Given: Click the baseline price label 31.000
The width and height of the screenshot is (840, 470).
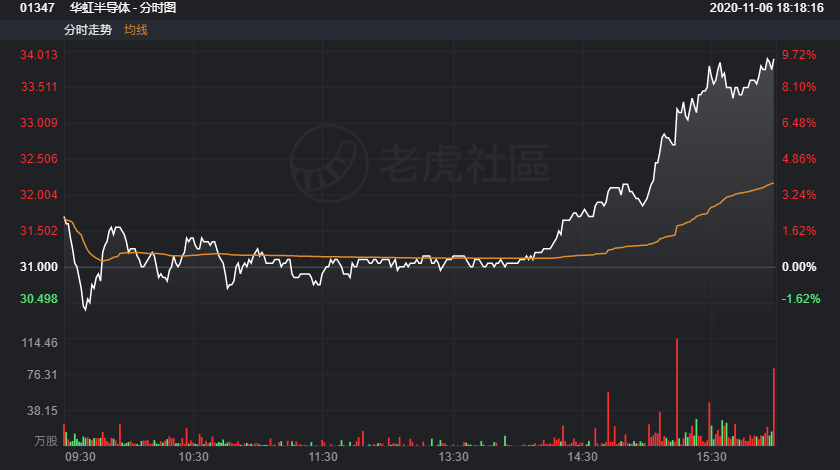Looking at the screenshot, I should point(39,266).
